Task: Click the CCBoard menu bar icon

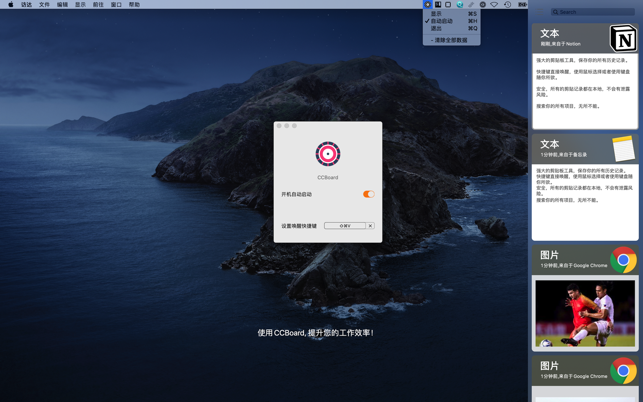Action: (427, 5)
